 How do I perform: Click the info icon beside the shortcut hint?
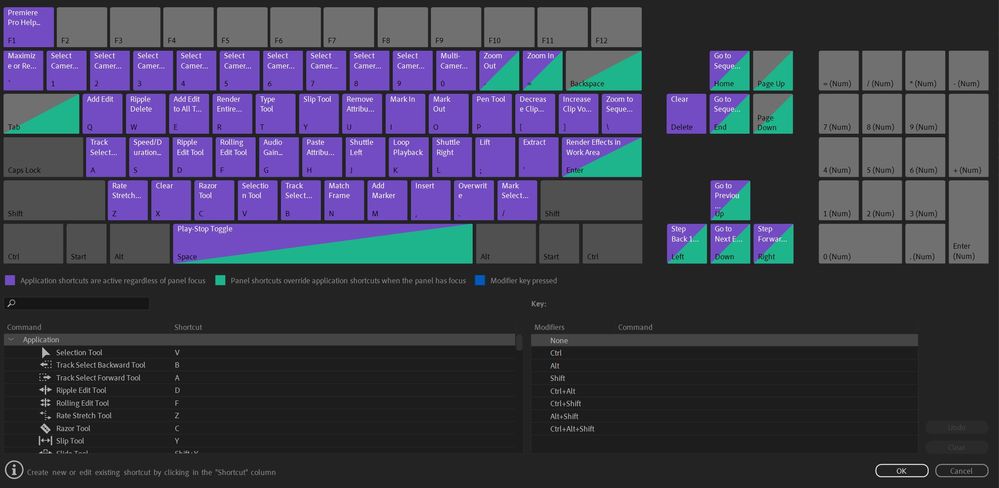click(x=13, y=470)
